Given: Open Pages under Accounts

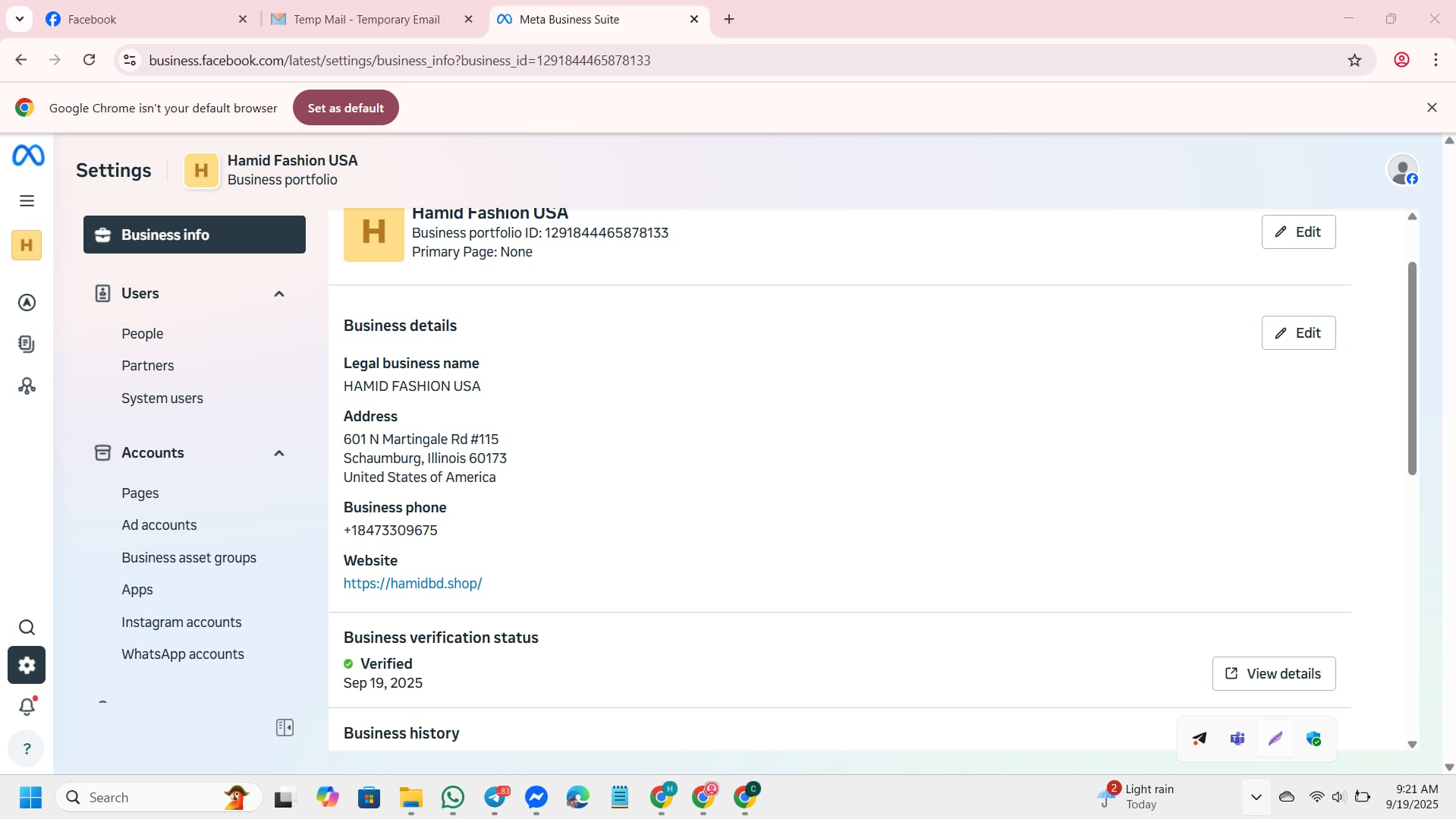Looking at the screenshot, I should click(x=140, y=493).
